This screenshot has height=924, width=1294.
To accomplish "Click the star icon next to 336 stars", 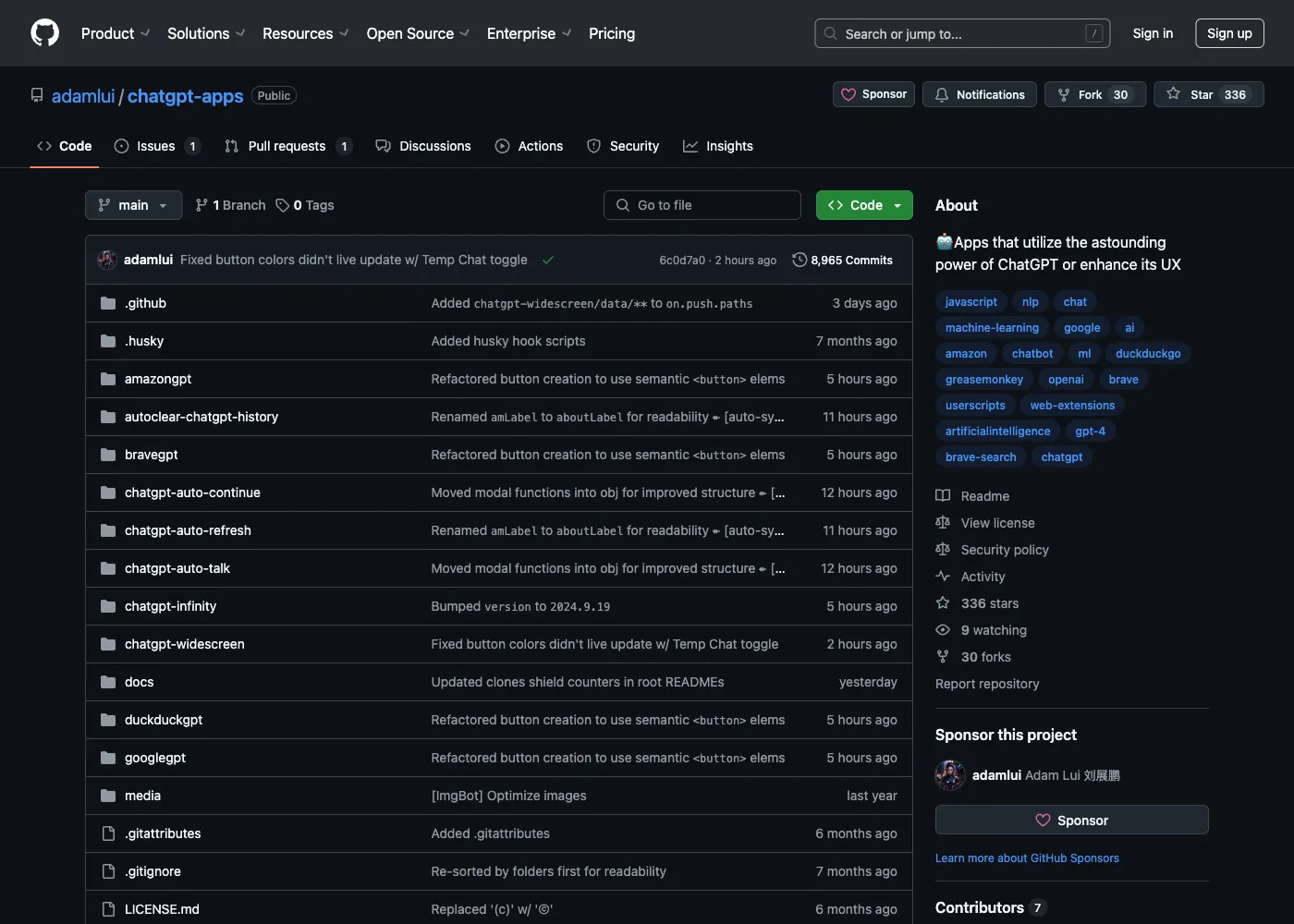I will point(943,603).
